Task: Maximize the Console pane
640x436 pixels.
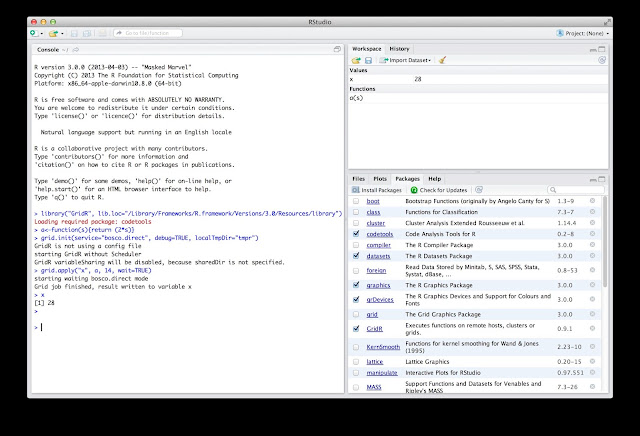Action: pos(337,49)
